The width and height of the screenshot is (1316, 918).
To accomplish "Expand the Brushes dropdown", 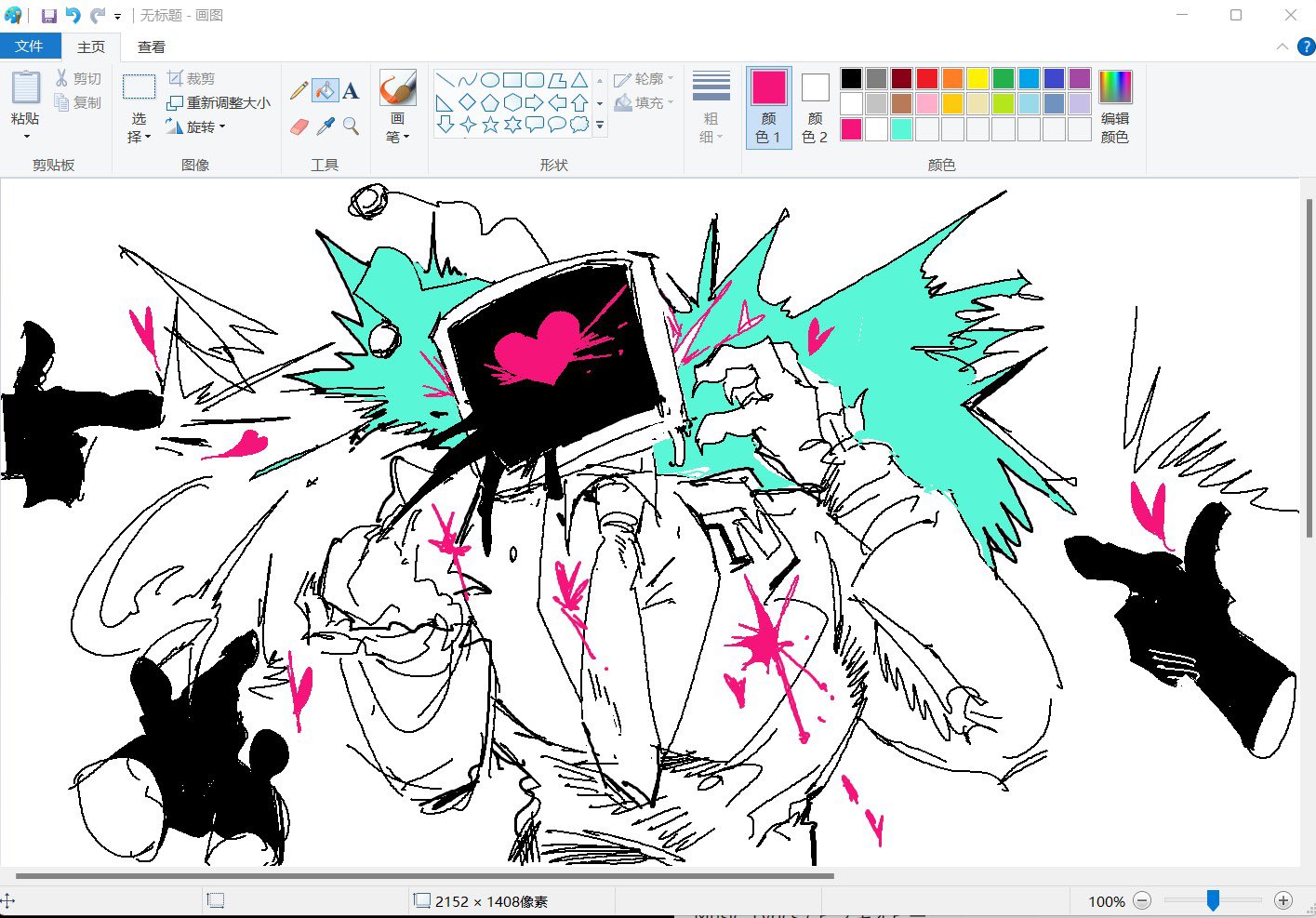I will pos(397,137).
